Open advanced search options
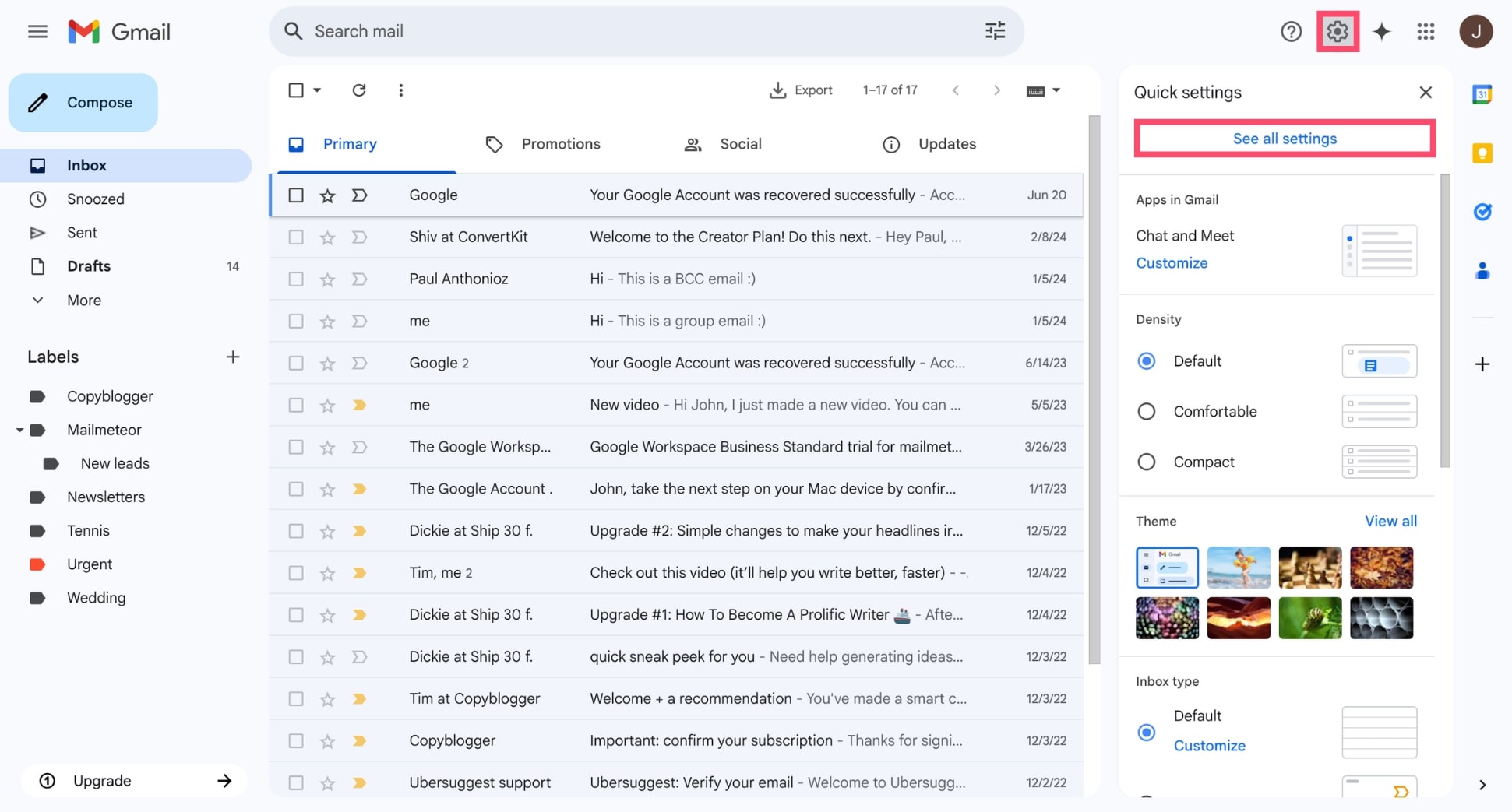Image resolution: width=1512 pixels, height=812 pixels. [x=994, y=30]
